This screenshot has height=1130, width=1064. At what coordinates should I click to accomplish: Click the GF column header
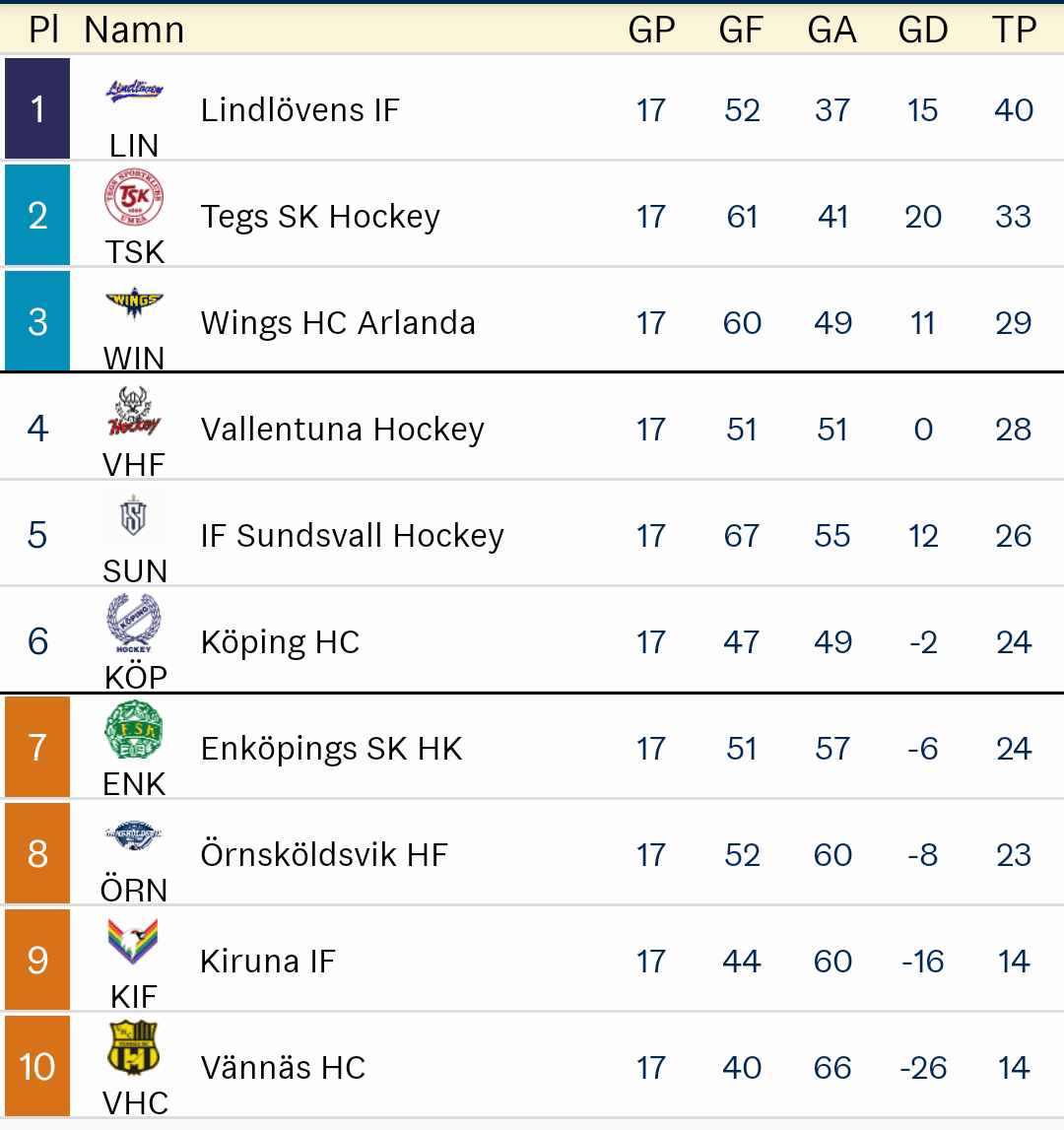point(741,30)
